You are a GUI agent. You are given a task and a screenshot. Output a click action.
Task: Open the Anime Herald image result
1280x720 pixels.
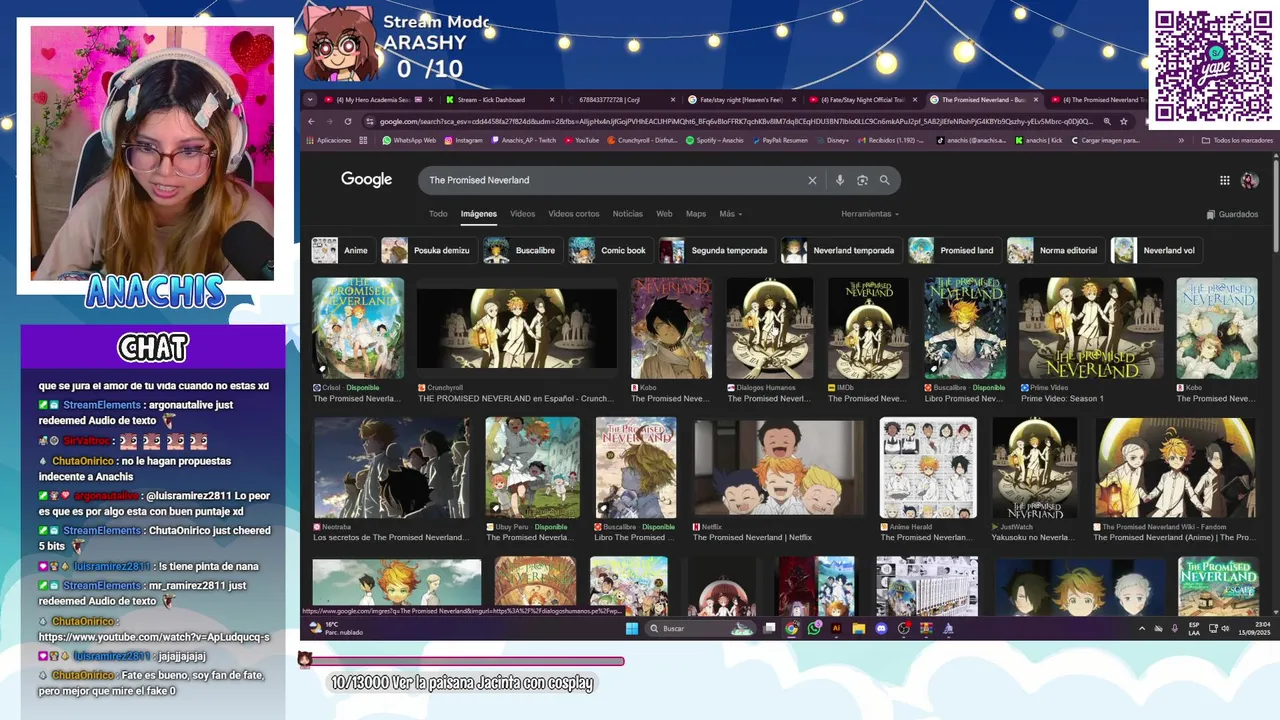click(x=928, y=468)
